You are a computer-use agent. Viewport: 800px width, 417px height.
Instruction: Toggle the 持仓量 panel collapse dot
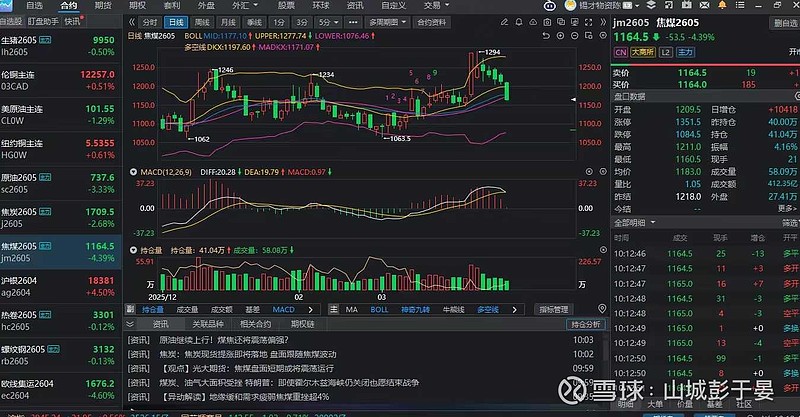click(133, 250)
